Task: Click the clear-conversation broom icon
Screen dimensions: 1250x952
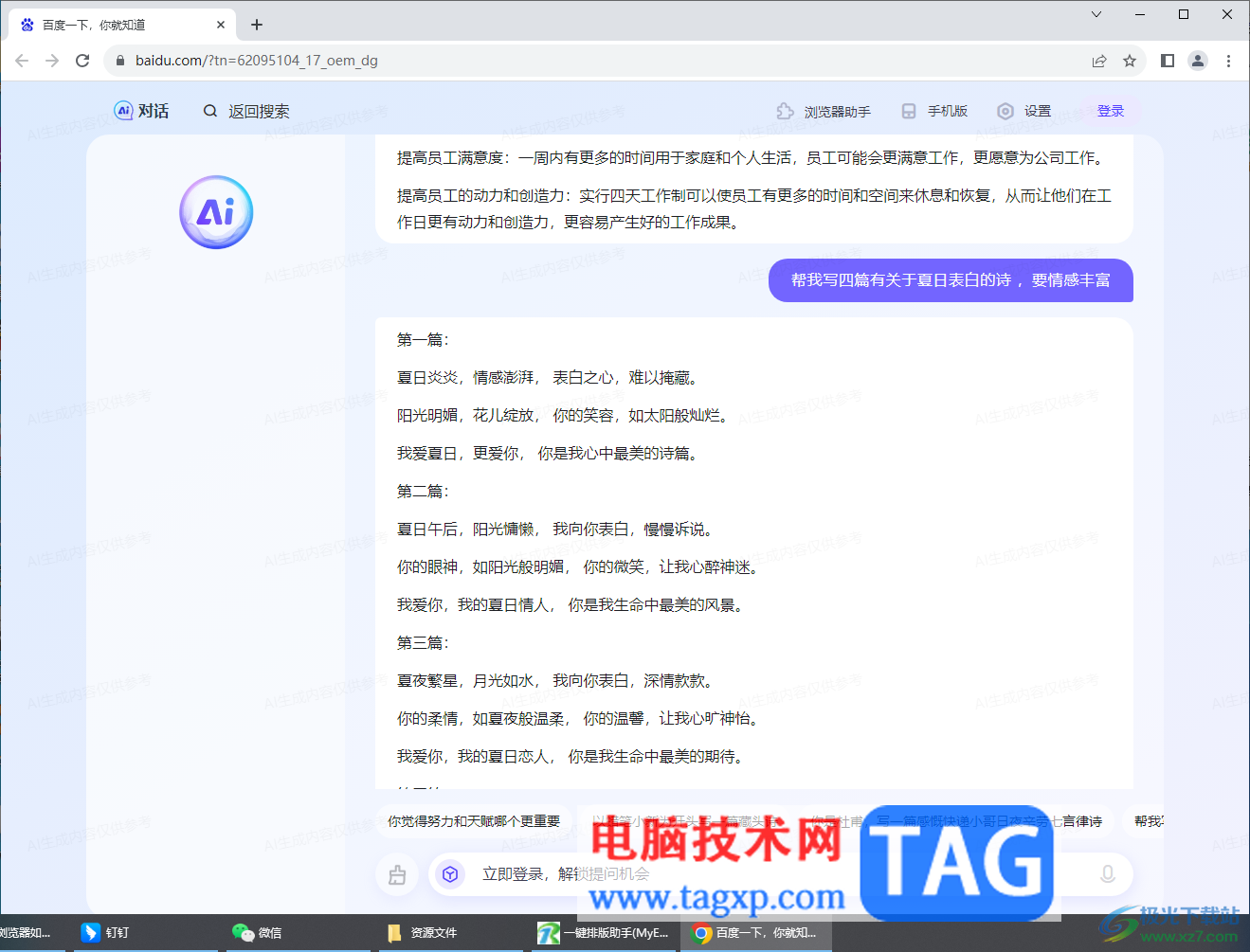Action: click(x=397, y=874)
